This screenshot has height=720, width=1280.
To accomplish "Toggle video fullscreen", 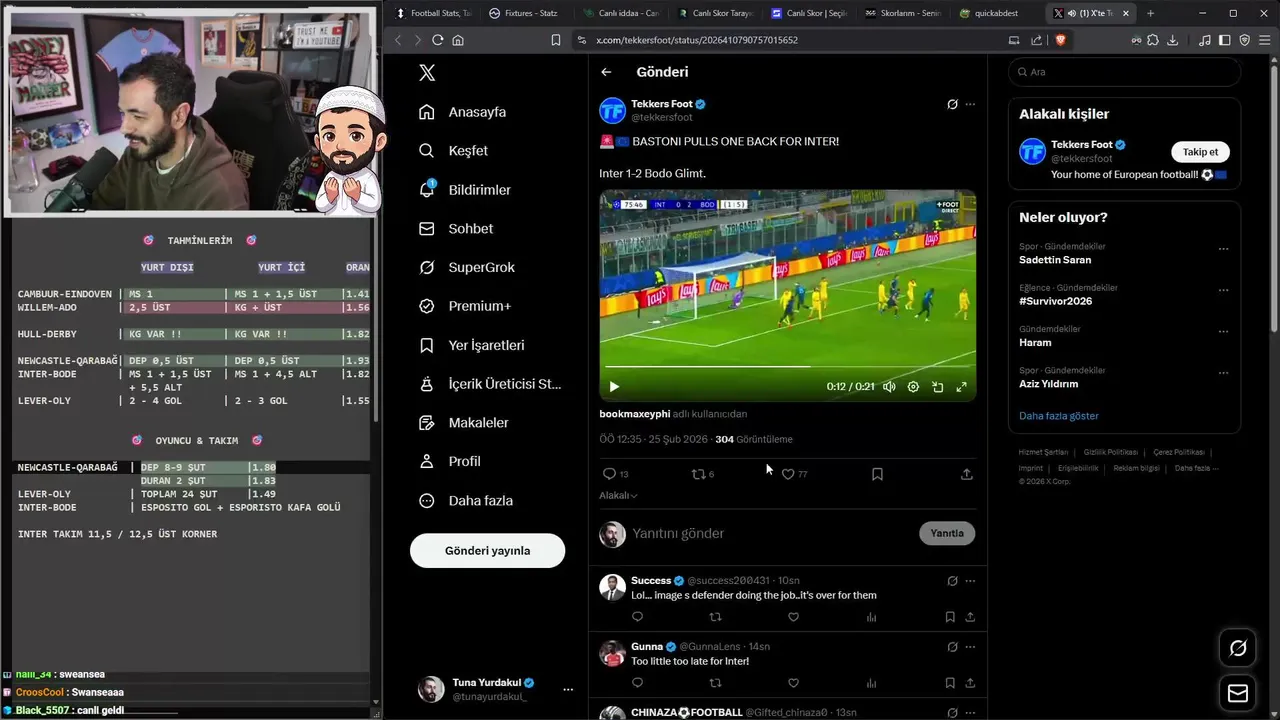I will pyautogui.click(x=961, y=387).
